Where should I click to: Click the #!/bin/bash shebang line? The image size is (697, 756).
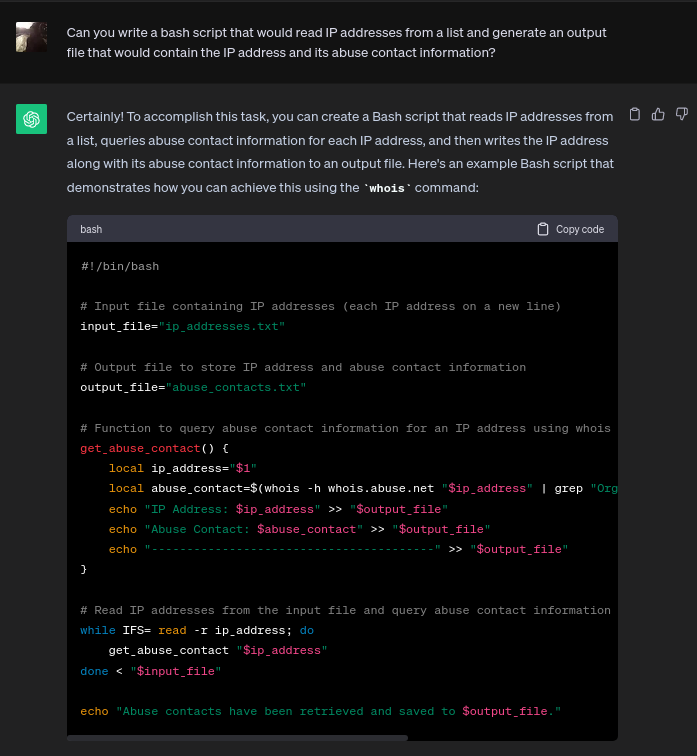coord(120,266)
